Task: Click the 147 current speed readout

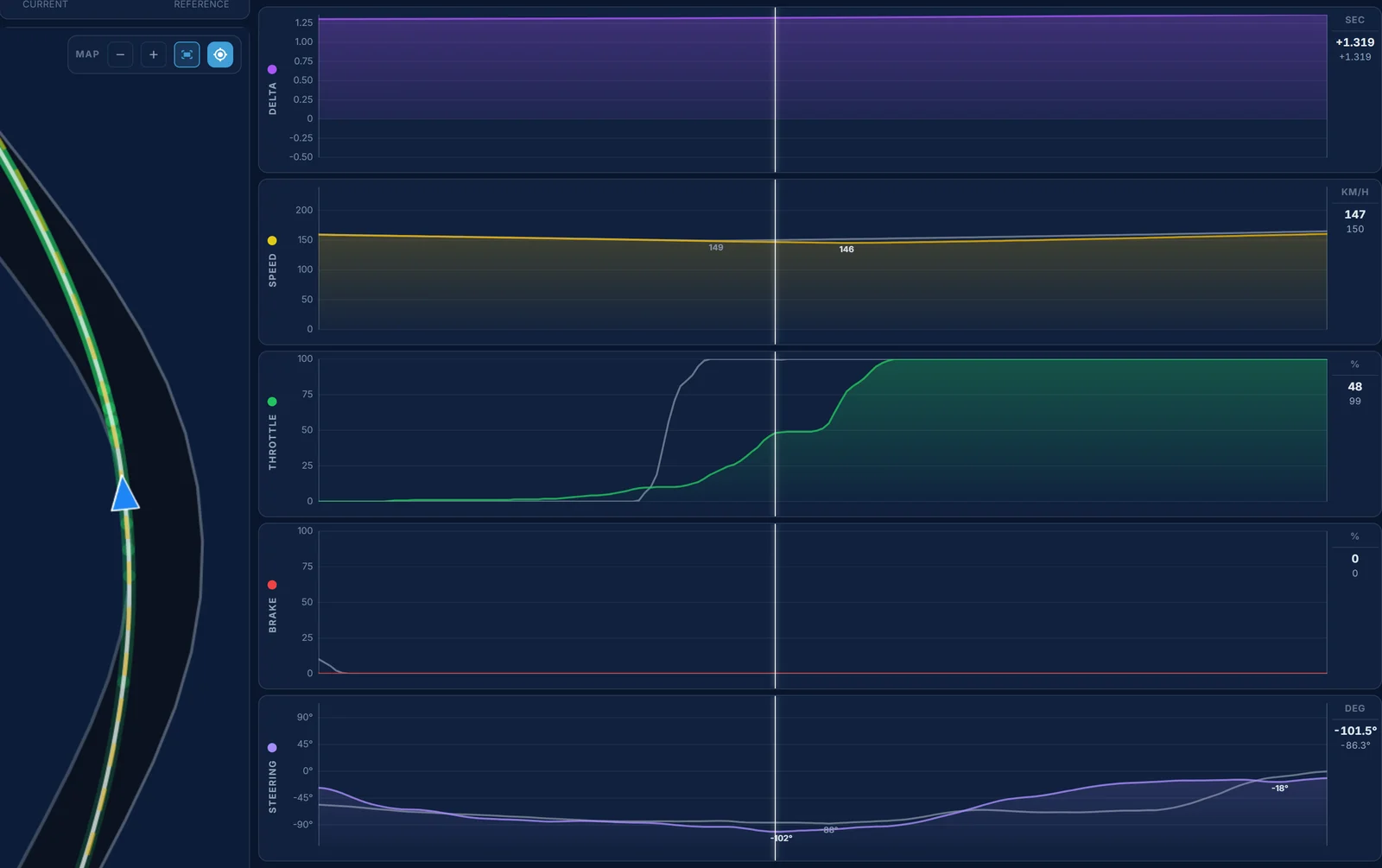Action: pyautogui.click(x=1354, y=214)
